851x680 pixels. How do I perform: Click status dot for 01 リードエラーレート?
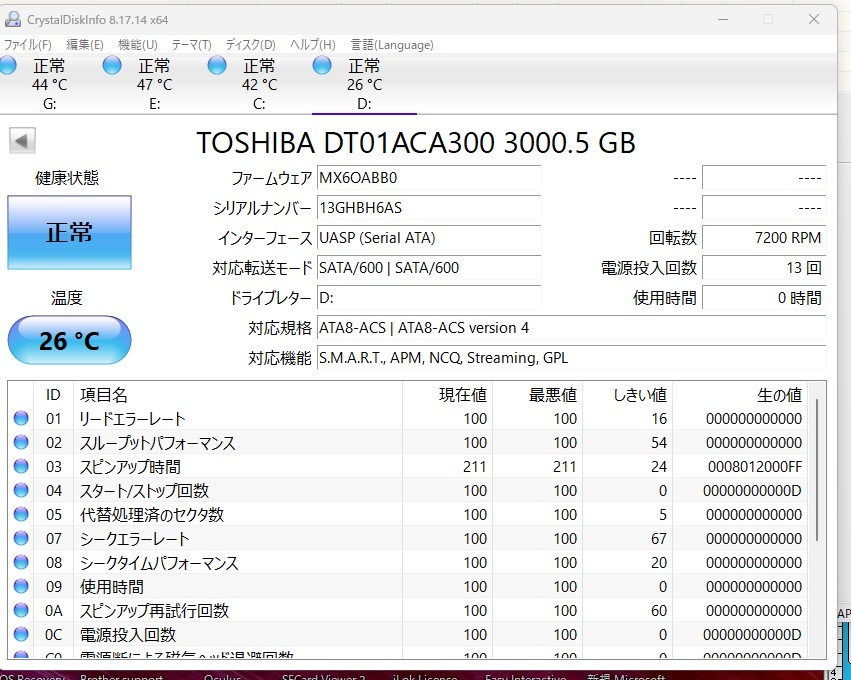[21, 418]
